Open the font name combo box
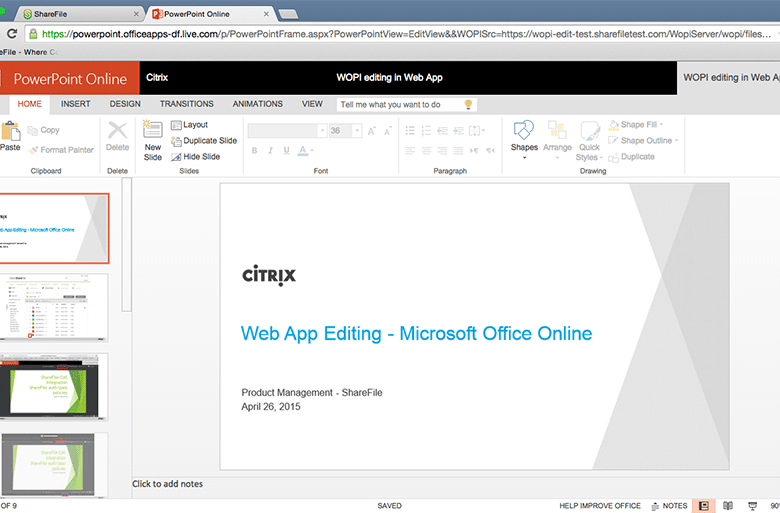The height and width of the screenshot is (513, 780). pyautogui.click(x=287, y=131)
